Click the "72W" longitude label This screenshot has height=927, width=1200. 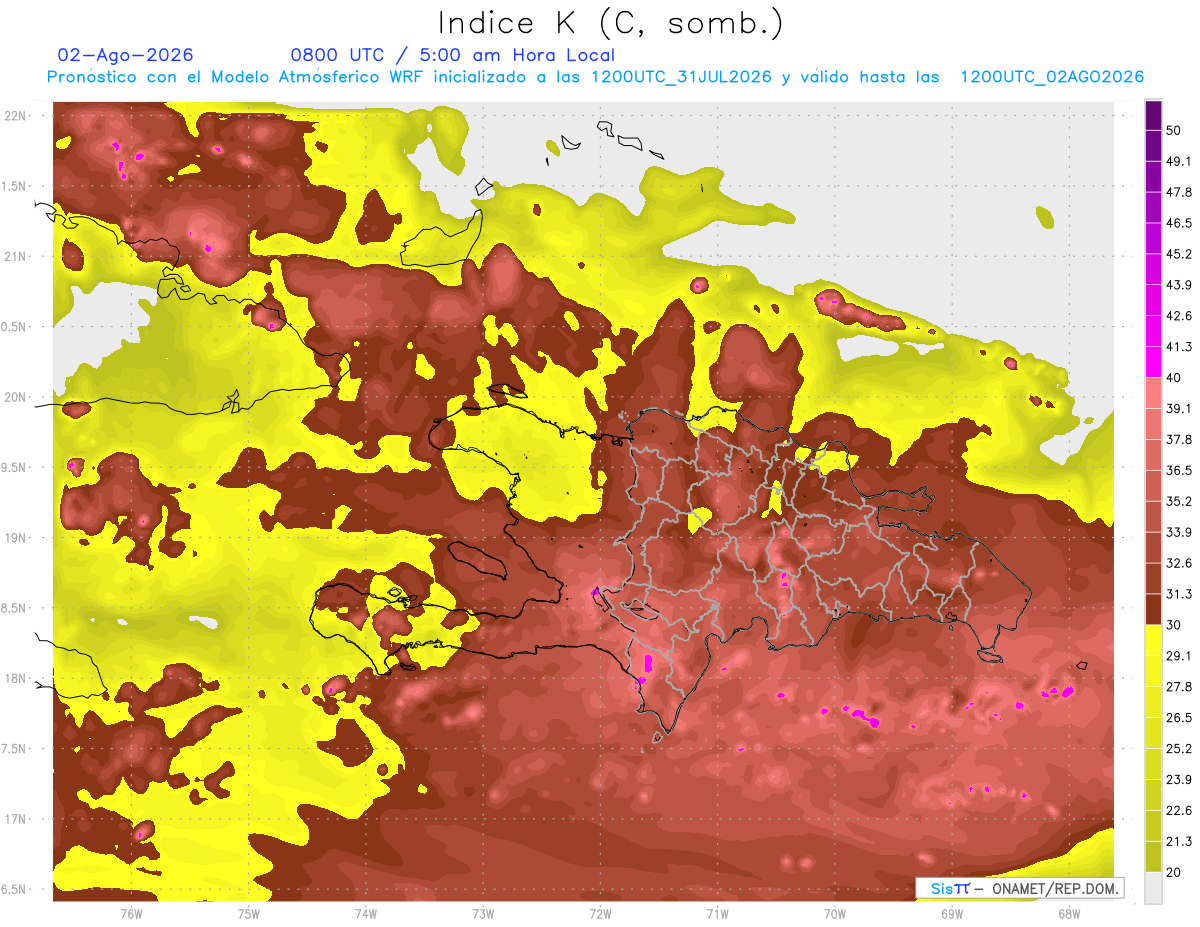pos(600,914)
